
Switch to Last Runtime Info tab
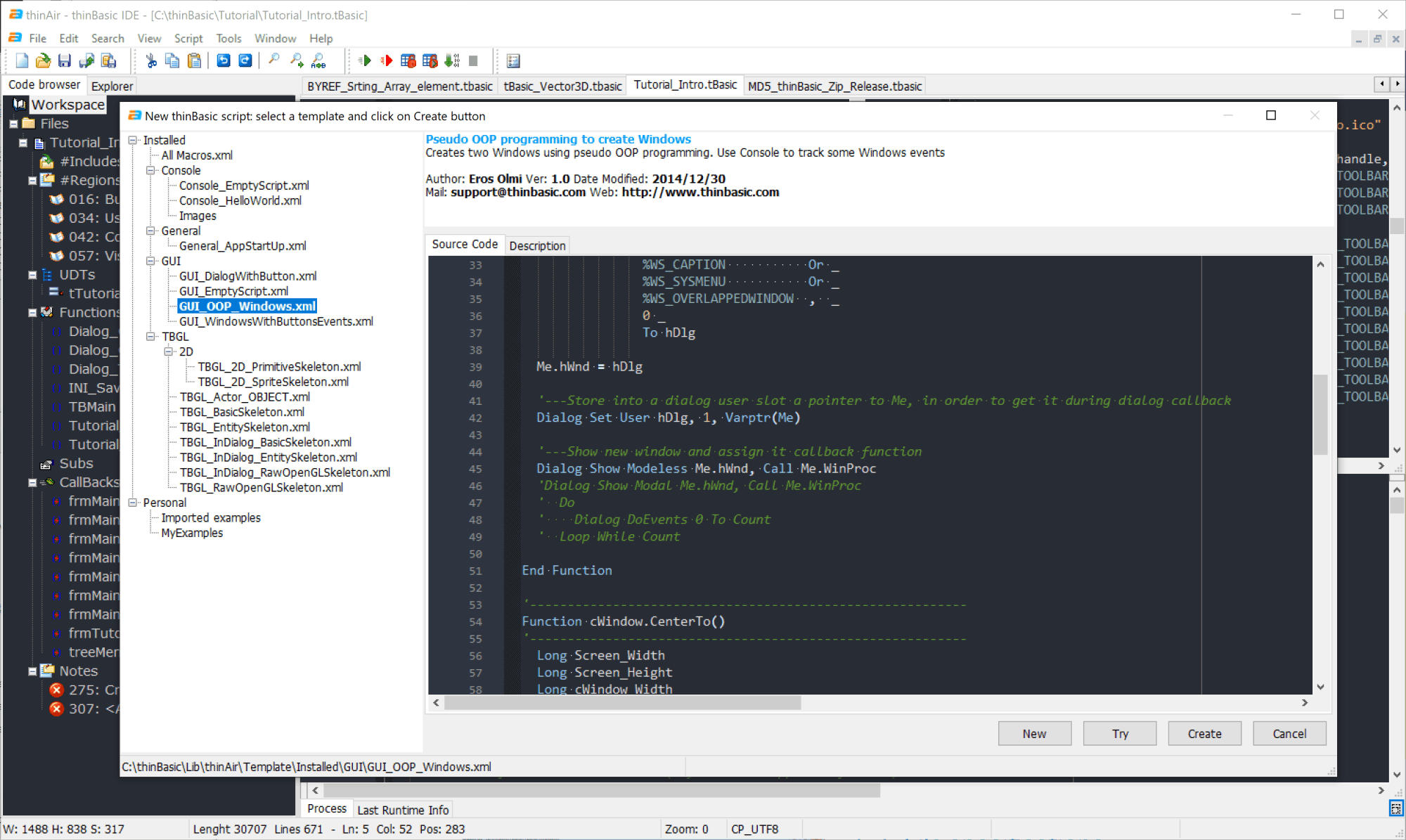[x=403, y=810]
